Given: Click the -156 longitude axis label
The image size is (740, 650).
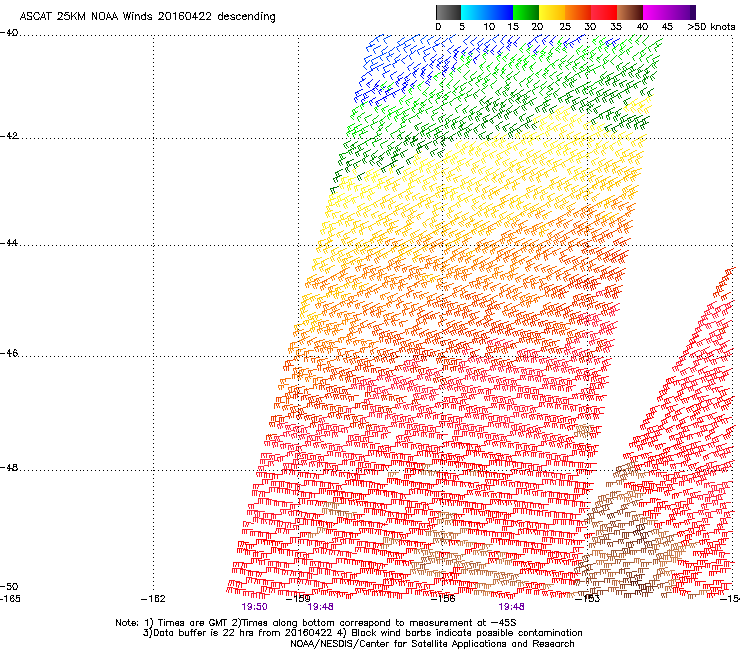Looking at the screenshot, I should 443,599.
